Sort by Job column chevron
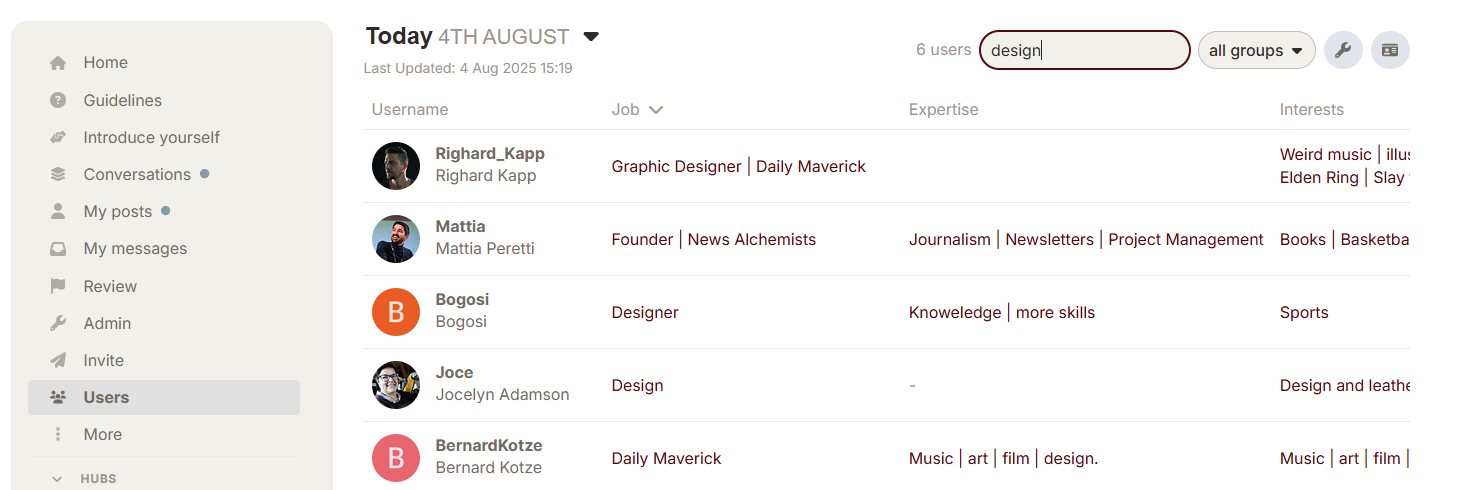1465x490 pixels. pos(656,110)
